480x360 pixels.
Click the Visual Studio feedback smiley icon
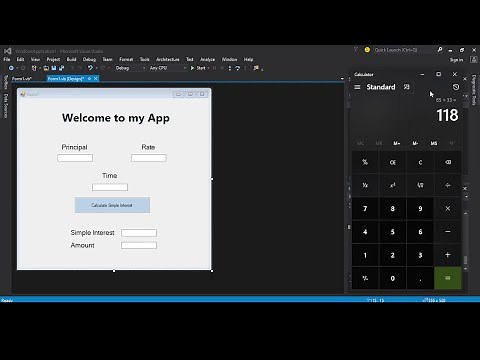click(x=367, y=50)
